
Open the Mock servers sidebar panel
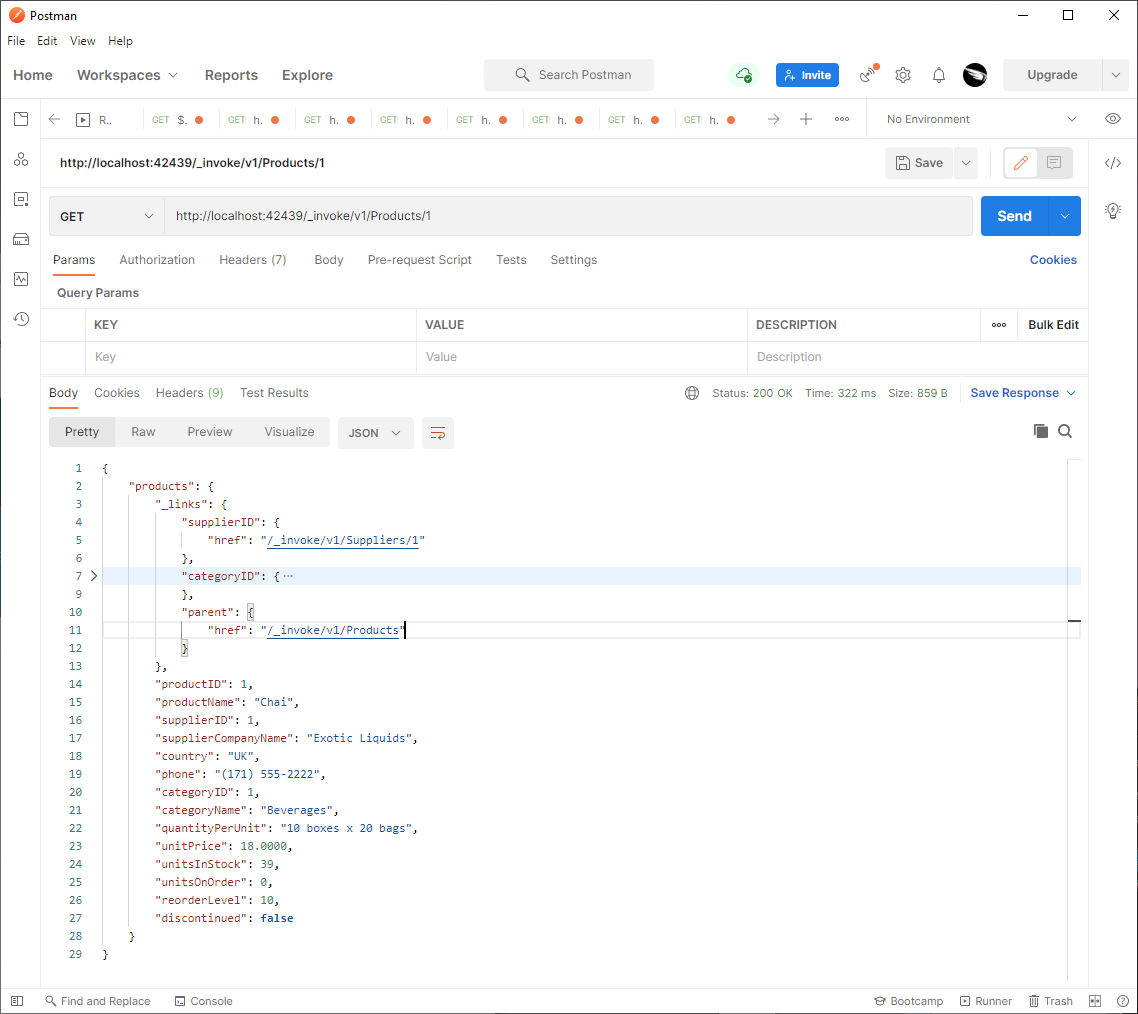tap(21, 239)
